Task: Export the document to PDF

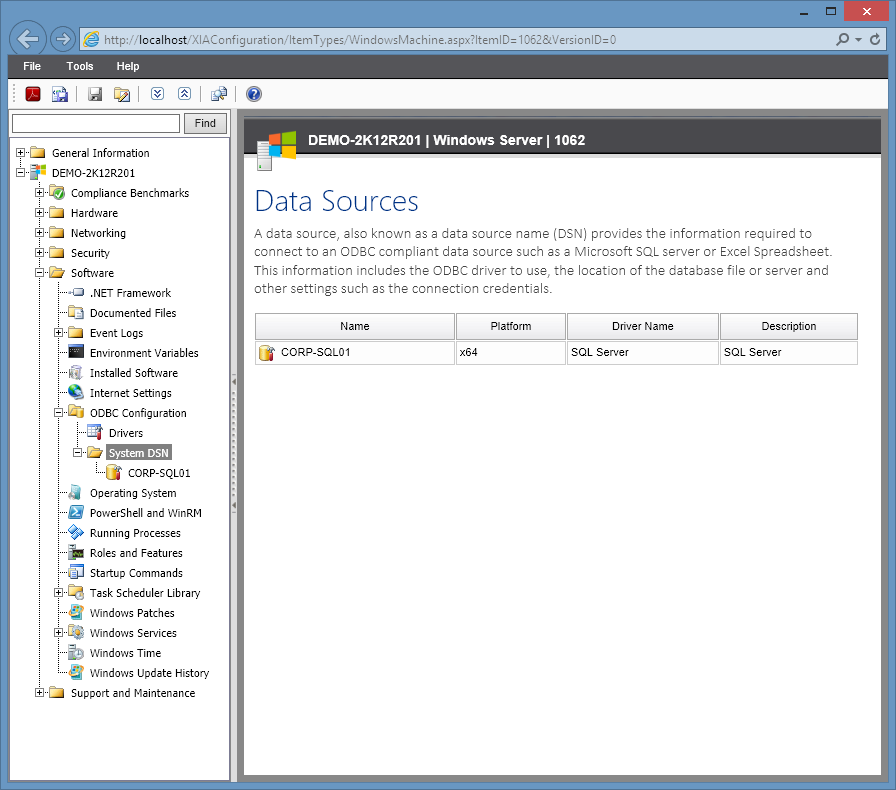Action: (31, 93)
